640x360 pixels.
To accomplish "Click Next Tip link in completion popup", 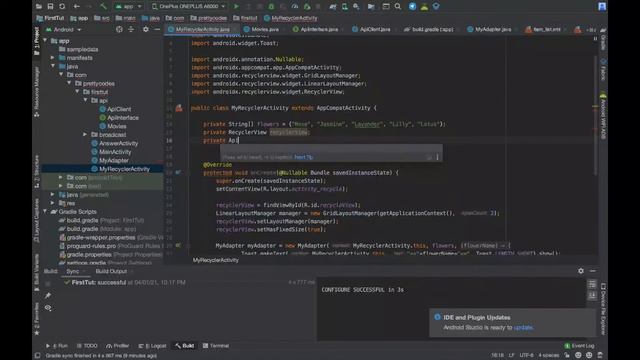I will [303, 157].
